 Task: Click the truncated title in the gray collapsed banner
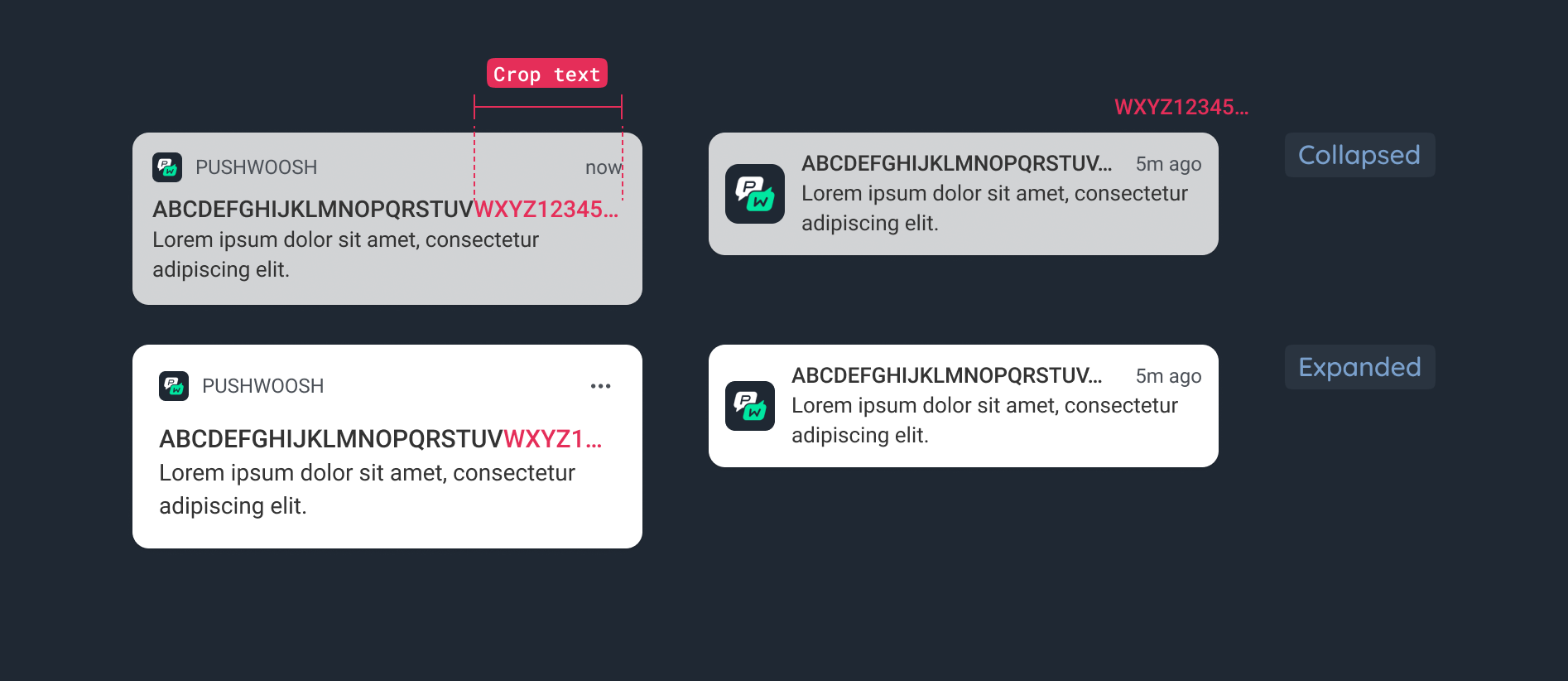(956, 164)
